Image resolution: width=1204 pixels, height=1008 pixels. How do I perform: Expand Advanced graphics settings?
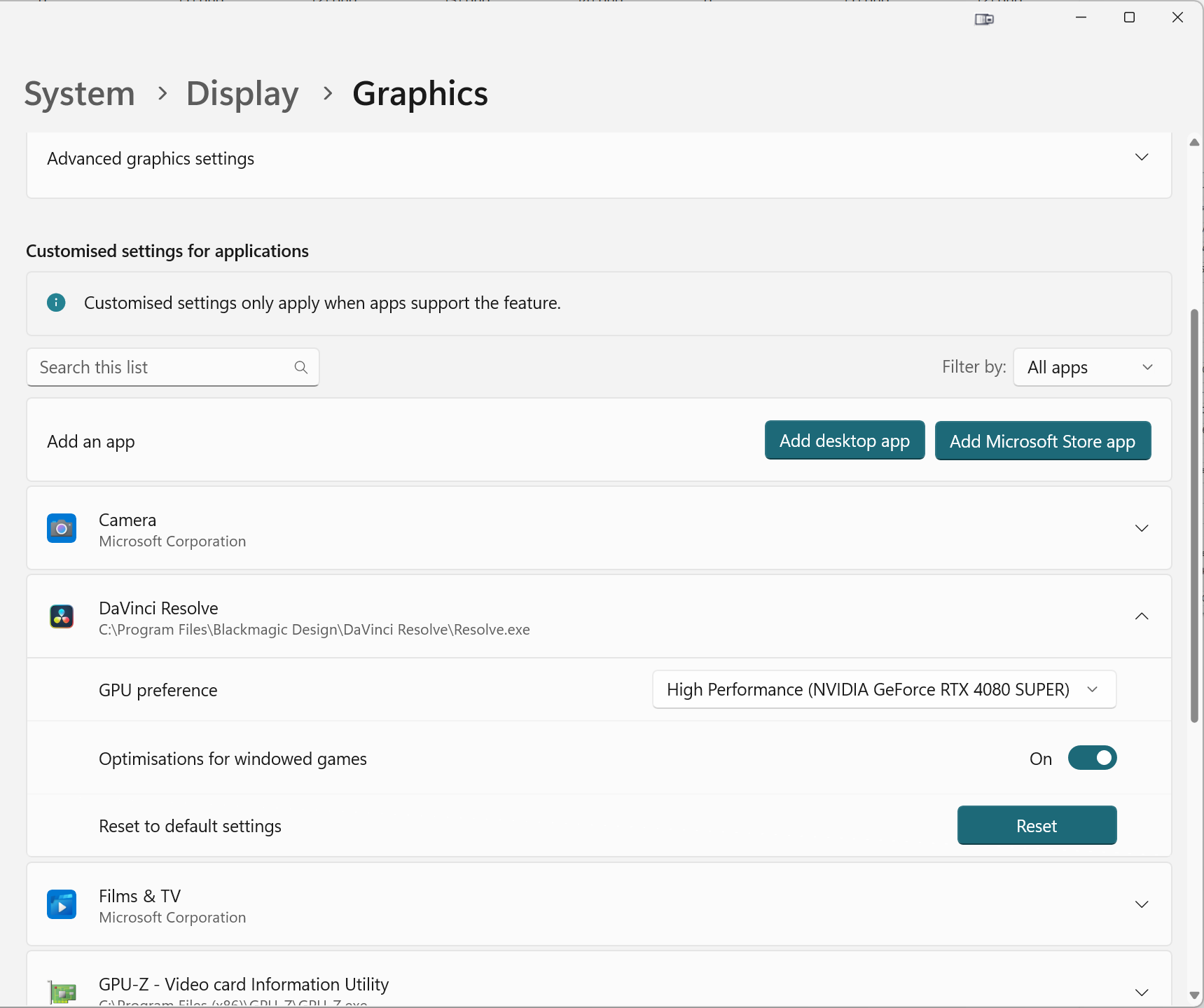click(1142, 158)
